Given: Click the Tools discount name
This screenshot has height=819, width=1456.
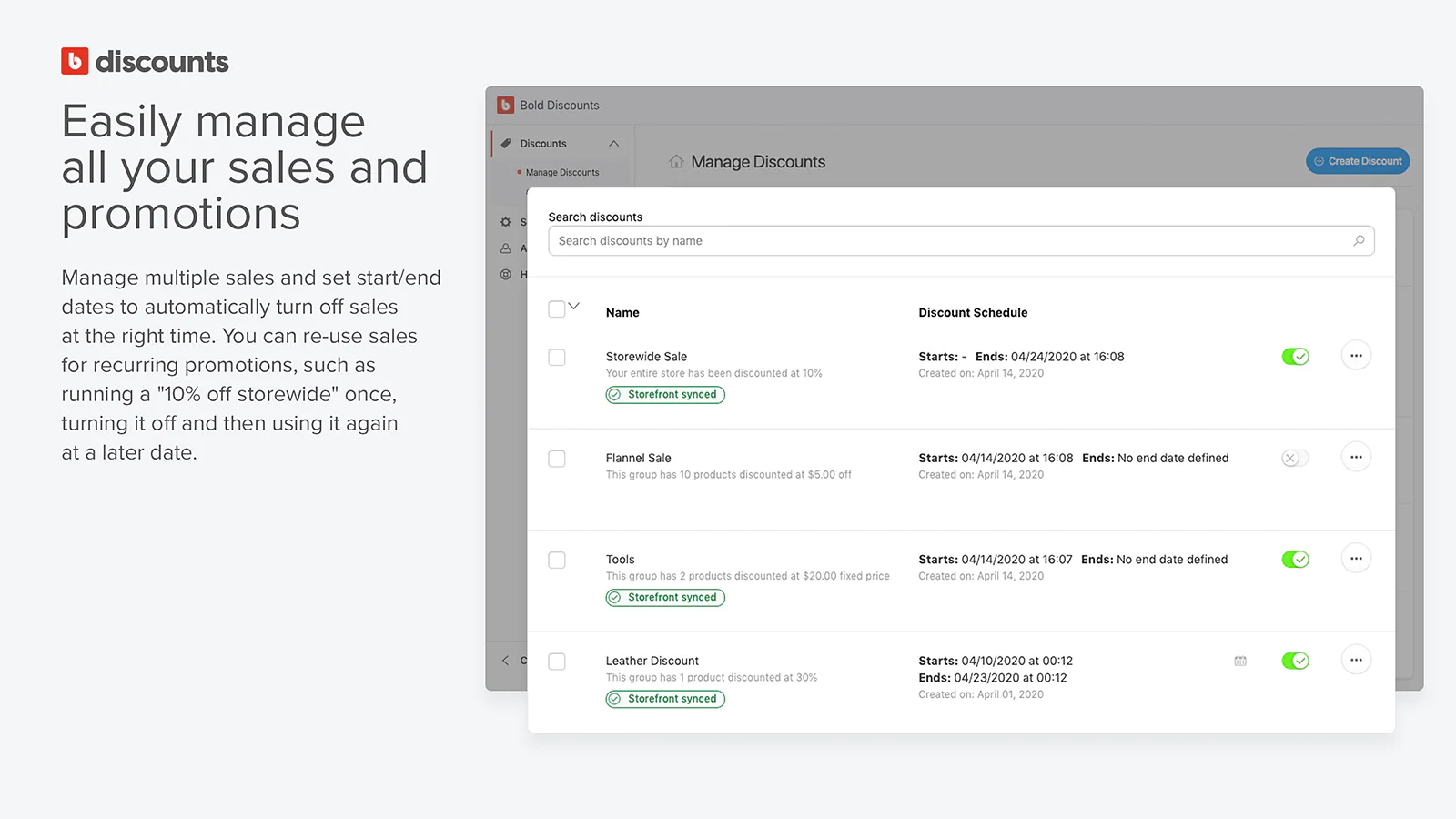Looking at the screenshot, I should click(x=621, y=560).
